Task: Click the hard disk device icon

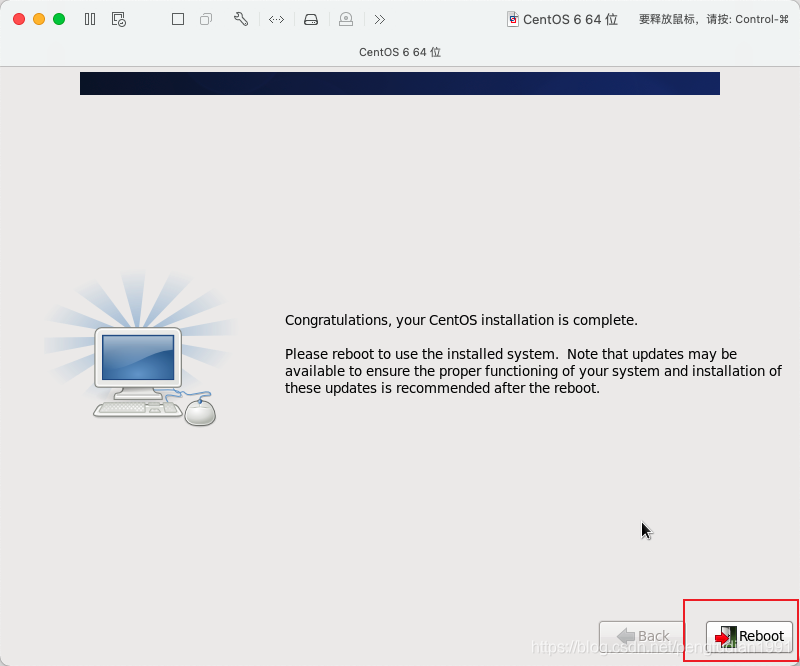Action: (x=311, y=19)
